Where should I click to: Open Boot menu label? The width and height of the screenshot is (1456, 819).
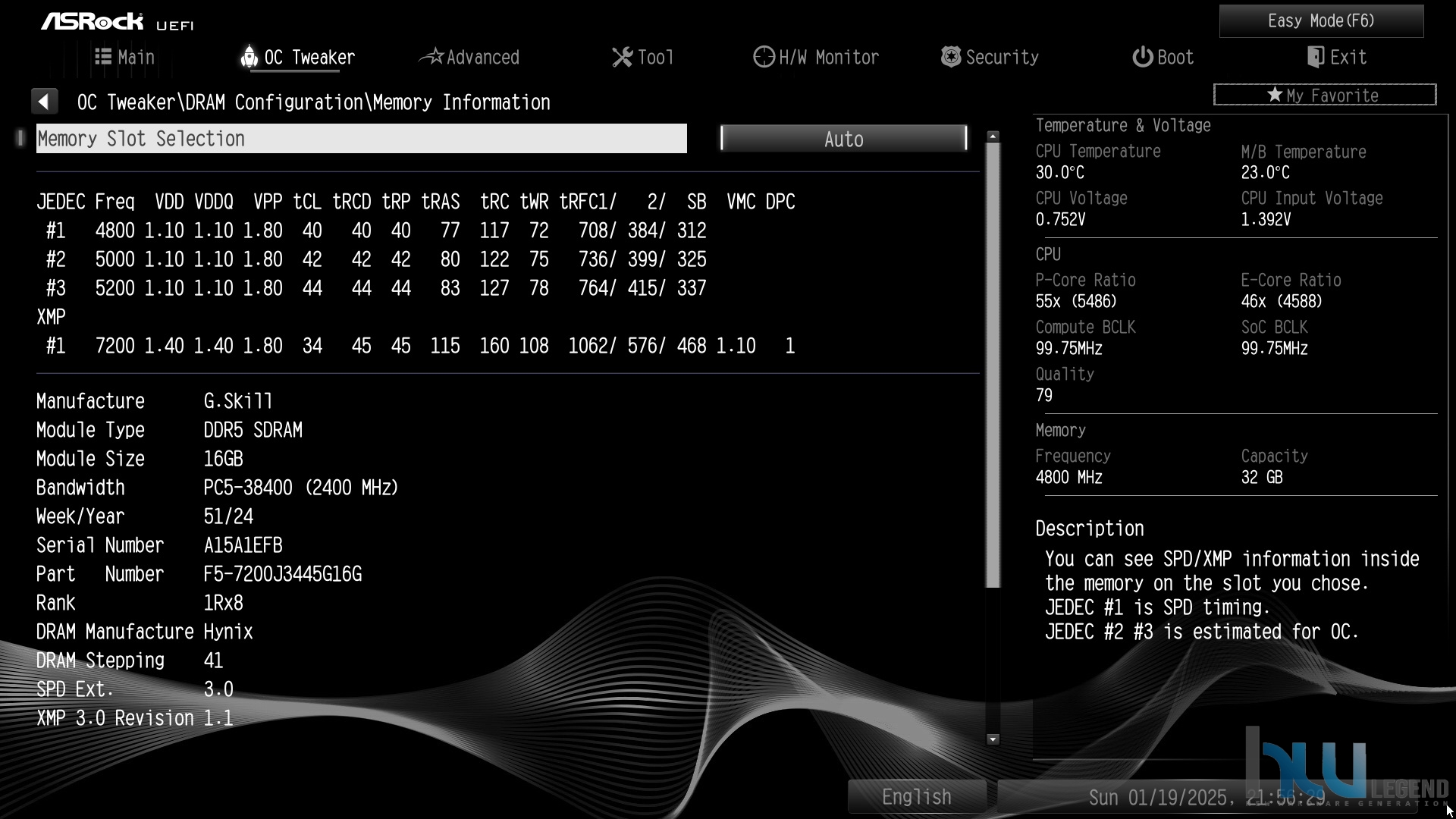pos(1175,57)
